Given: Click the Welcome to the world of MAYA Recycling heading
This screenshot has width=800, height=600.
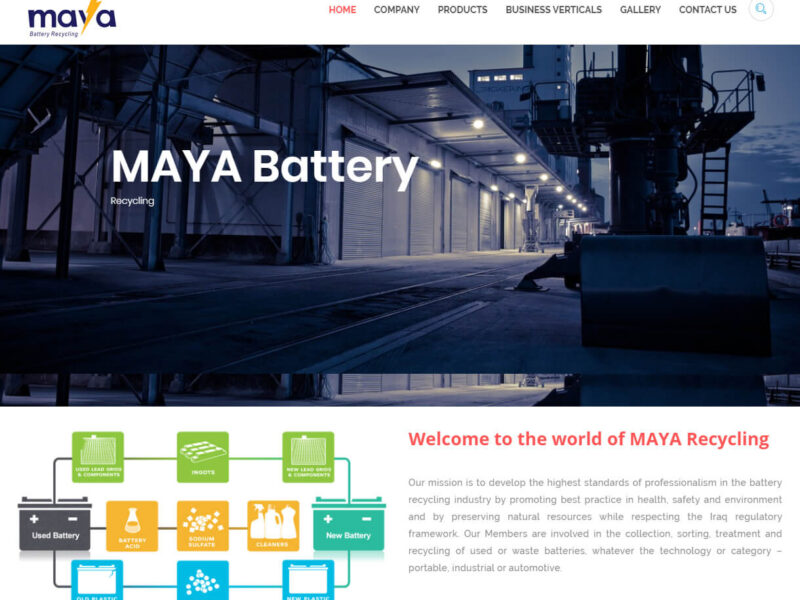Looking at the screenshot, I should [589, 439].
